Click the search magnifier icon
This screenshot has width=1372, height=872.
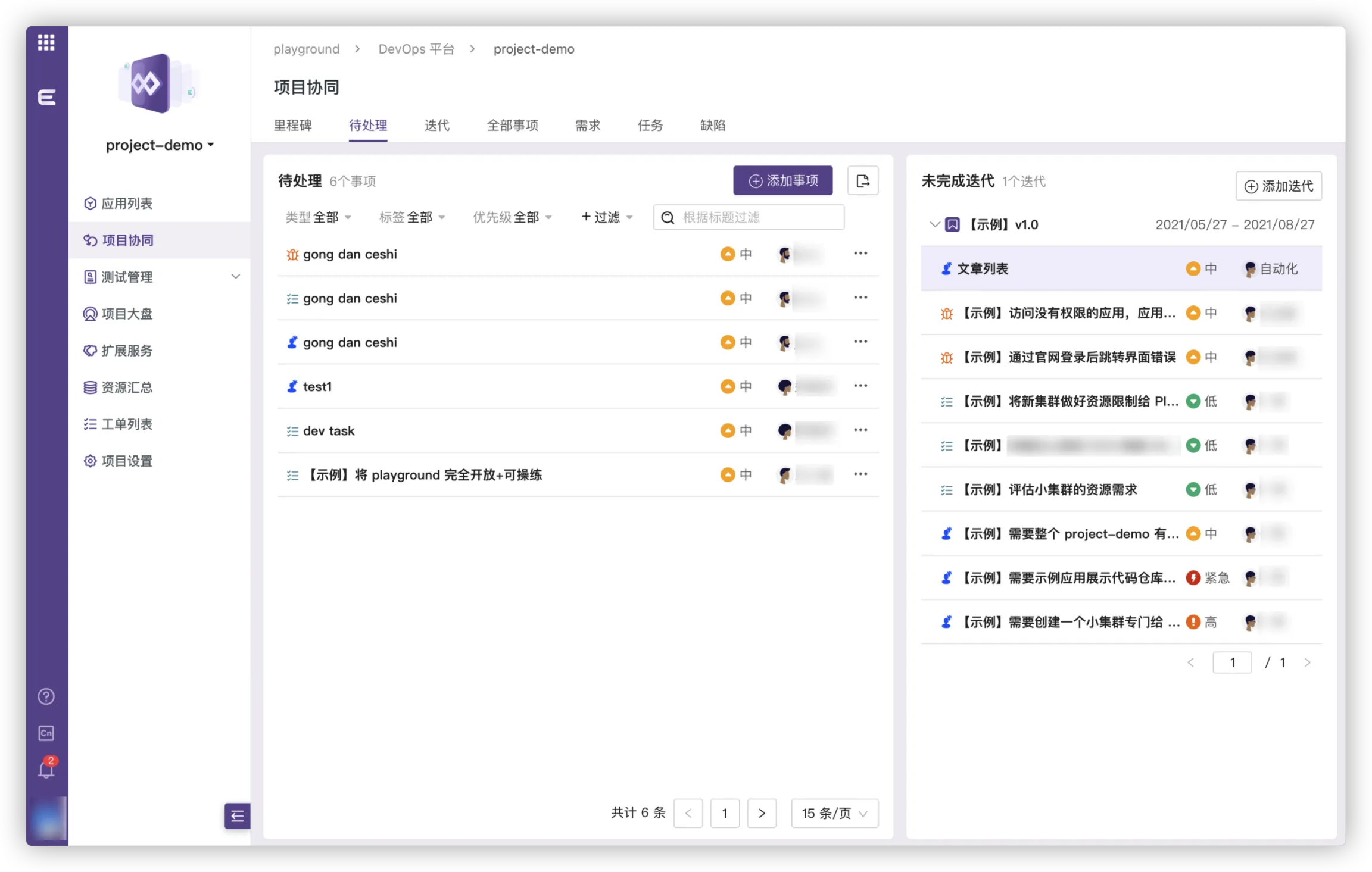pyautogui.click(x=668, y=218)
